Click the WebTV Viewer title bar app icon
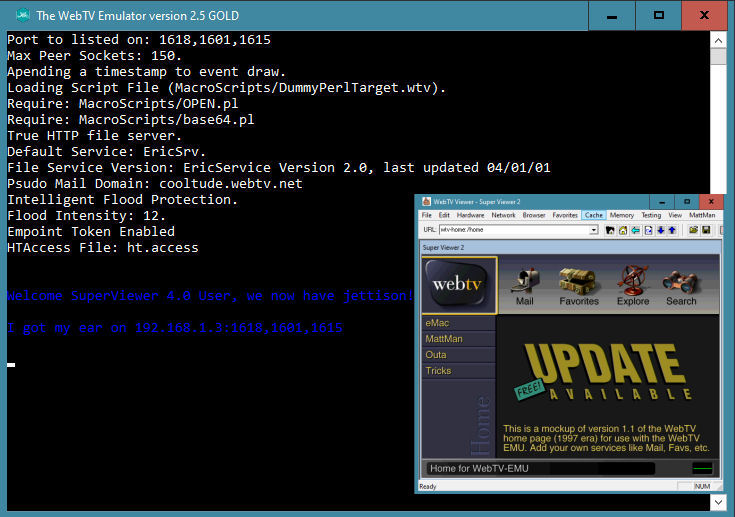Screen dimensions: 735x517 [x=426, y=202]
